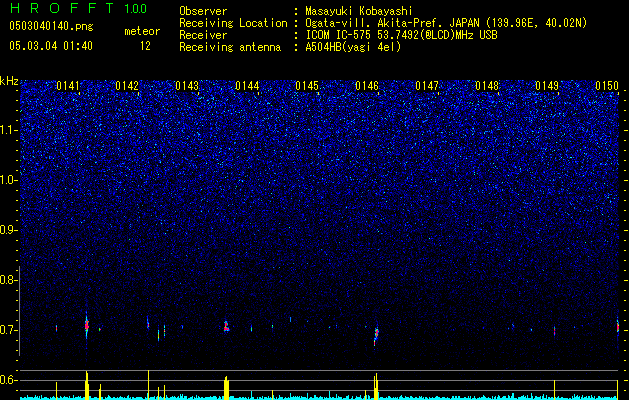
Task: Select the filename 0503040140.png
Action: click(x=51, y=26)
